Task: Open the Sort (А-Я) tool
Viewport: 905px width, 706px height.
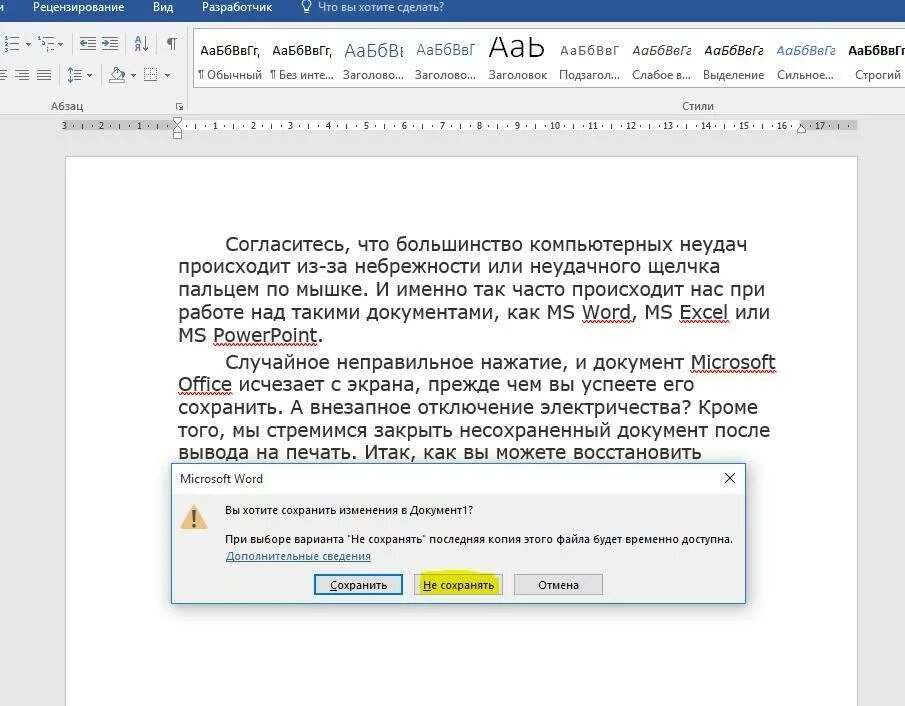Action: click(x=141, y=43)
